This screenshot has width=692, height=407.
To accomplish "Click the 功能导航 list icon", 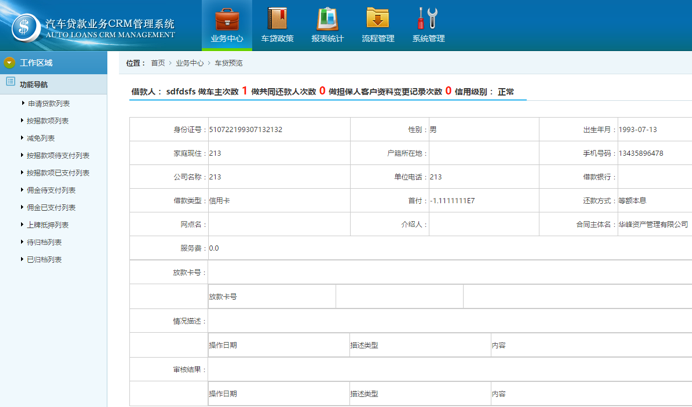I will tap(10, 84).
